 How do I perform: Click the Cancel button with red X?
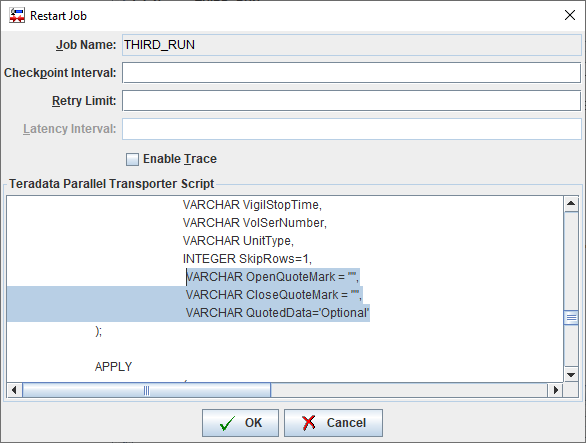pos(333,423)
